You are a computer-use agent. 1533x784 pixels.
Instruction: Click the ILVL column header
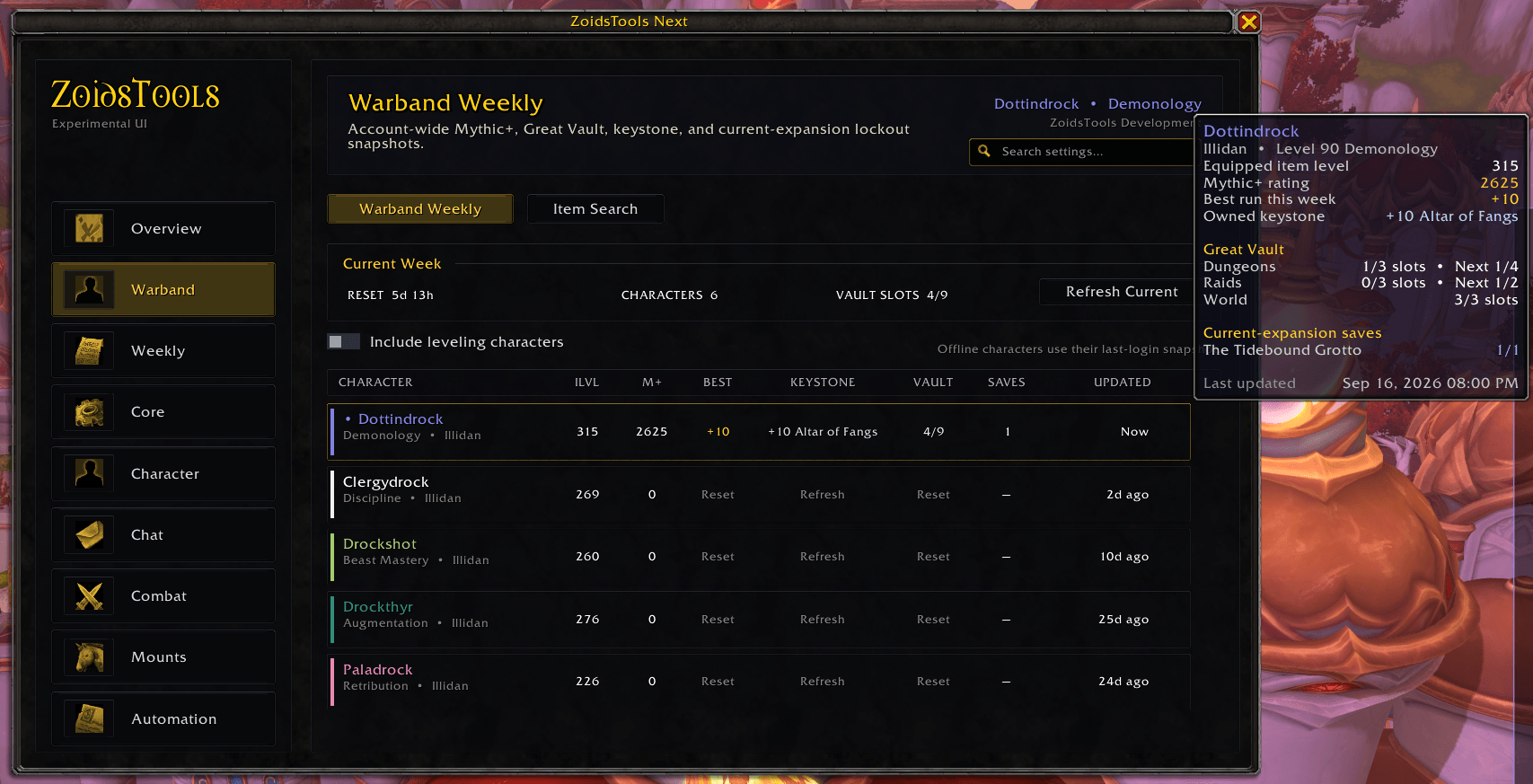pos(586,382)
